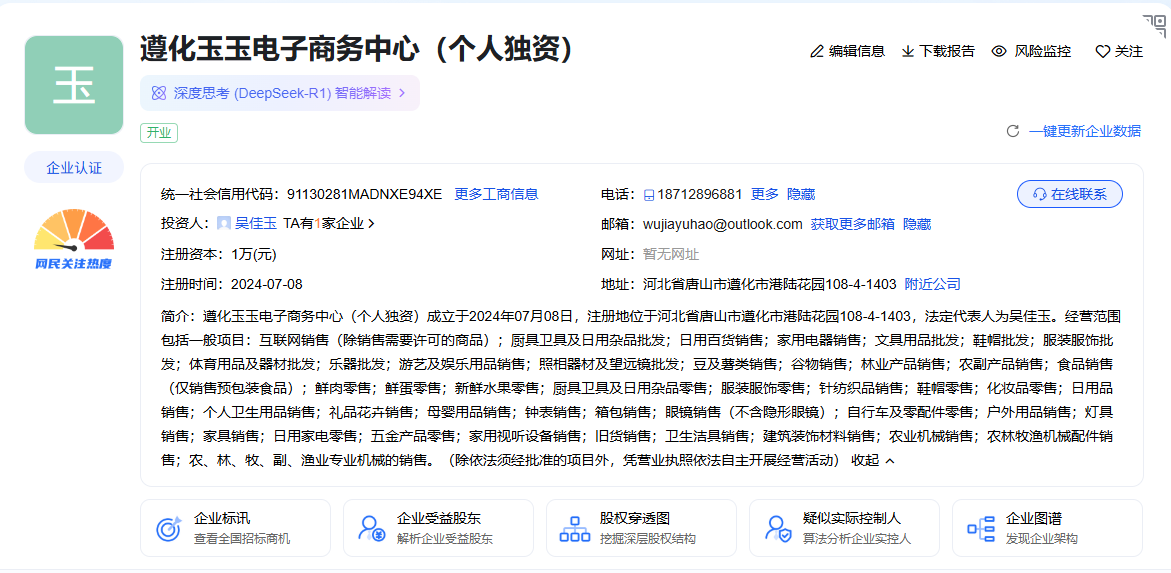Click email wujiayuhao@outlook.com
The height and width of the screenshot is (573, 1171).
tap(723, 224)
